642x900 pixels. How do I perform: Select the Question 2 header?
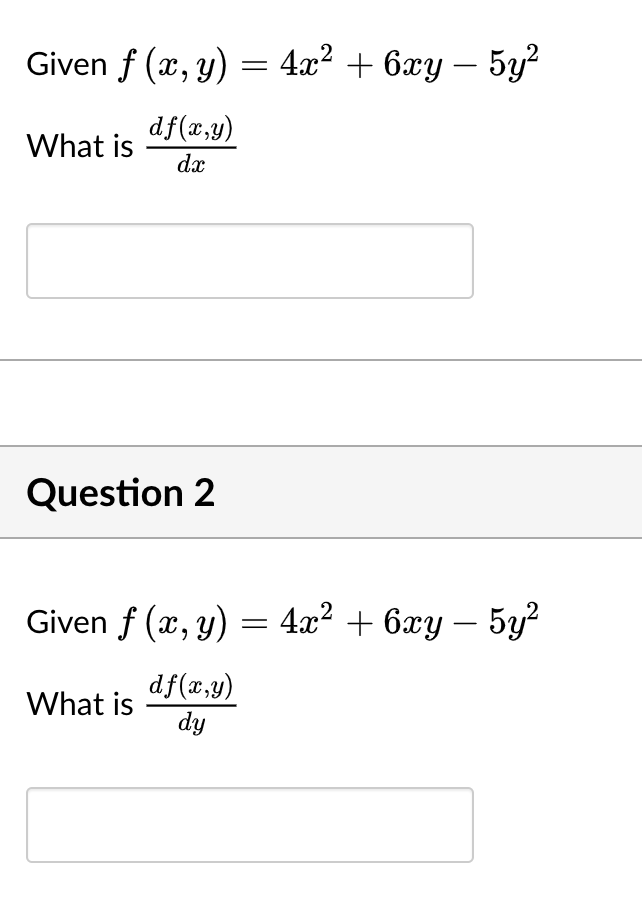pos(119,492)
